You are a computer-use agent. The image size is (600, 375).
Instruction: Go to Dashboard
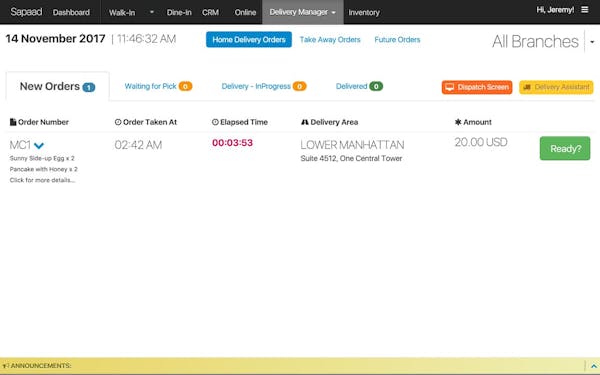(71, 12)
